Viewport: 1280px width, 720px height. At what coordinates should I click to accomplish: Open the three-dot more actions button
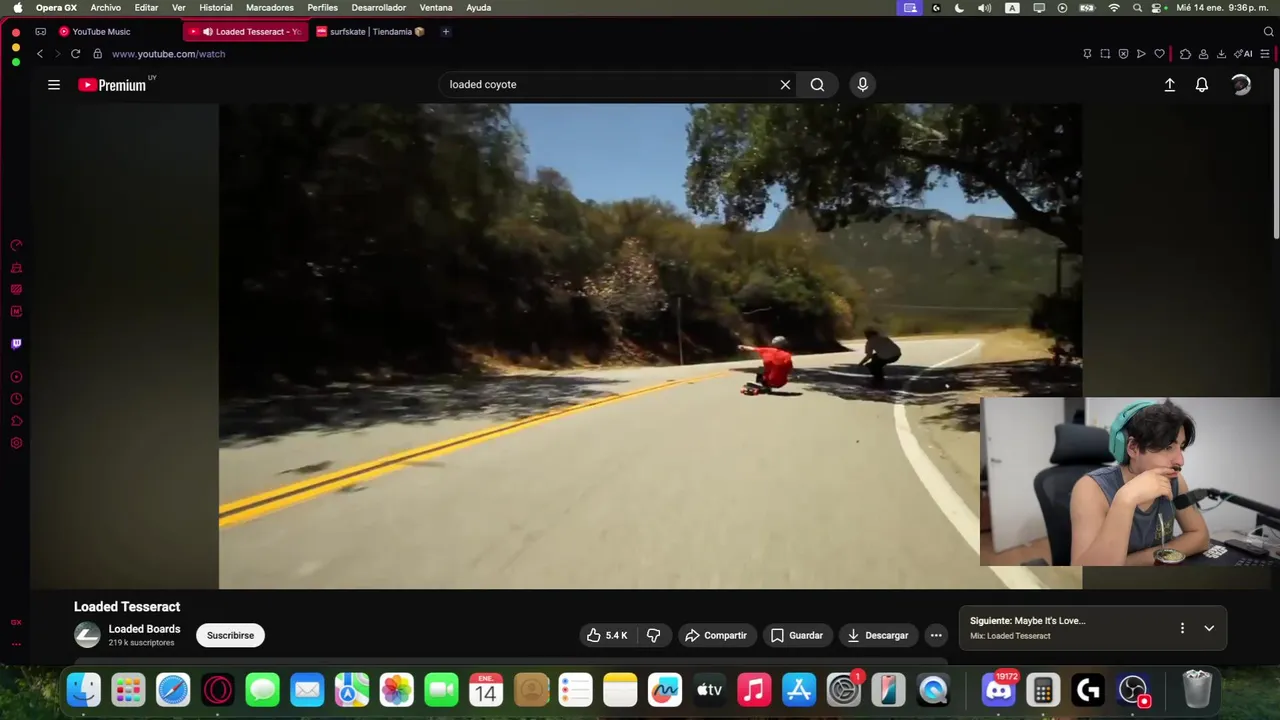pyautogui.click(x=936, y=635)
